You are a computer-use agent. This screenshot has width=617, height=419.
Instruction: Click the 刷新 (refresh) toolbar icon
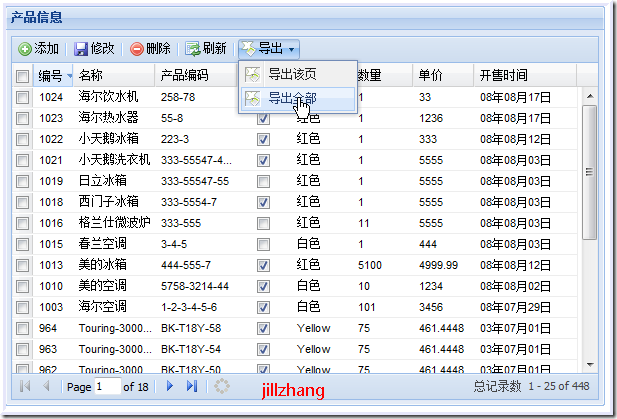click(192, 49)
